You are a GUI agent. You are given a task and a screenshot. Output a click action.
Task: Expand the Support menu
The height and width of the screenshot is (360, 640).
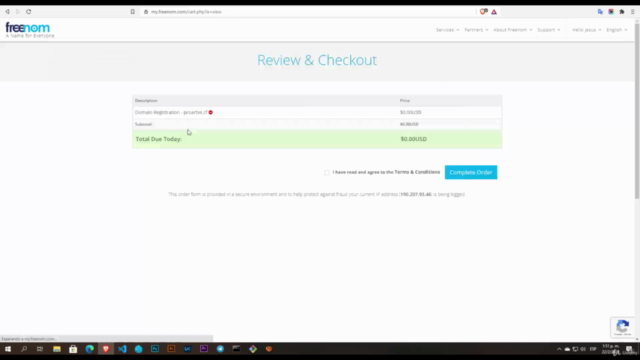point(549,30)
